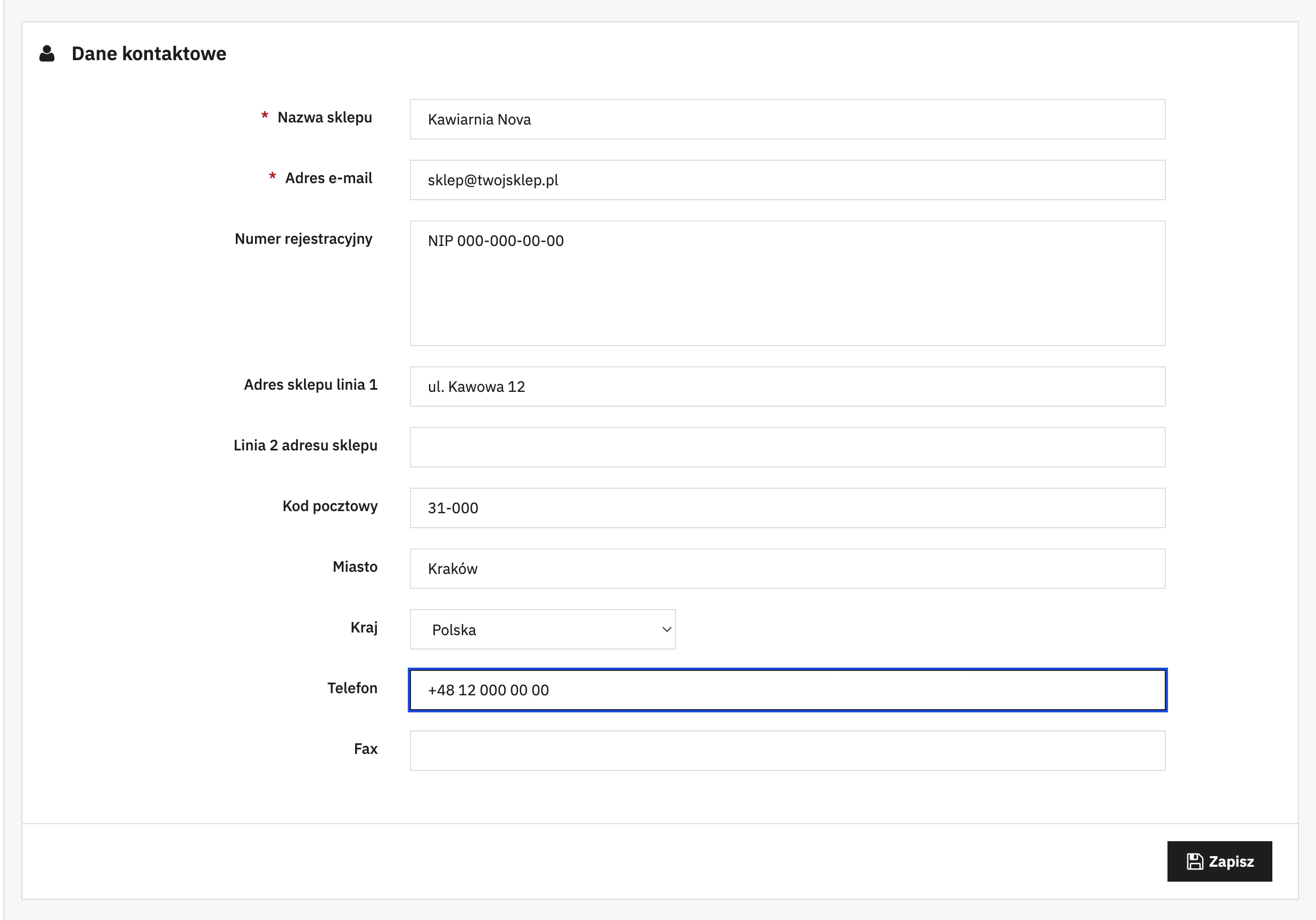Click the Adres e-mail label
The height and width of the screenshot is (920, 1316).
click(x=328, y=178)
